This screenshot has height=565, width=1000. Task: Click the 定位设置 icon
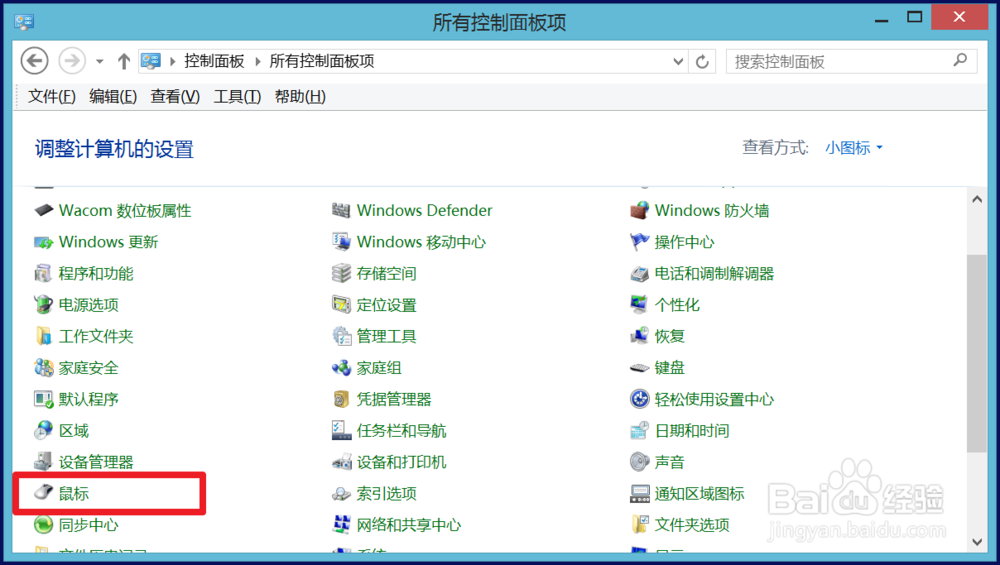pos(341,305)
